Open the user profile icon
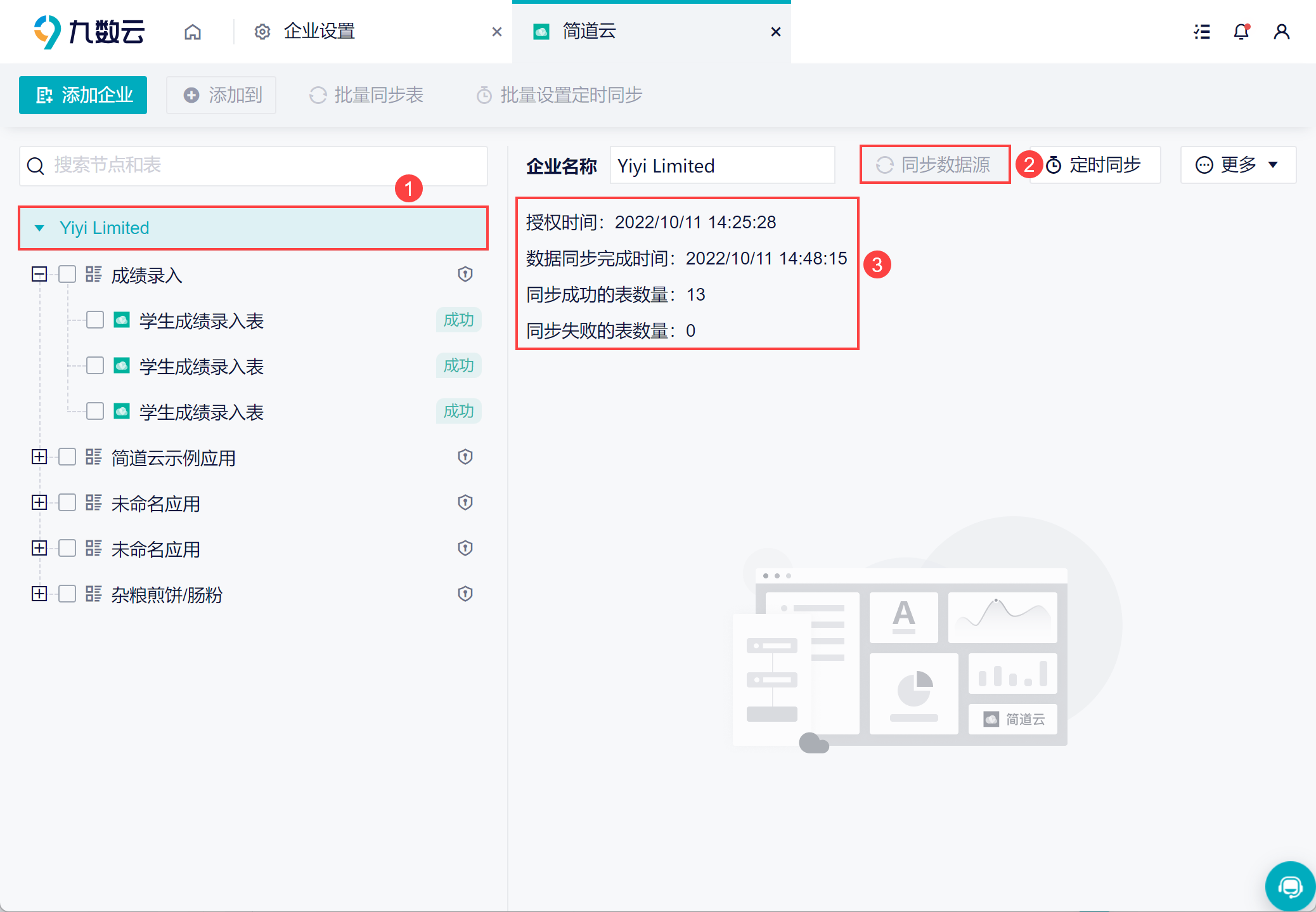 coord(1281,32)
